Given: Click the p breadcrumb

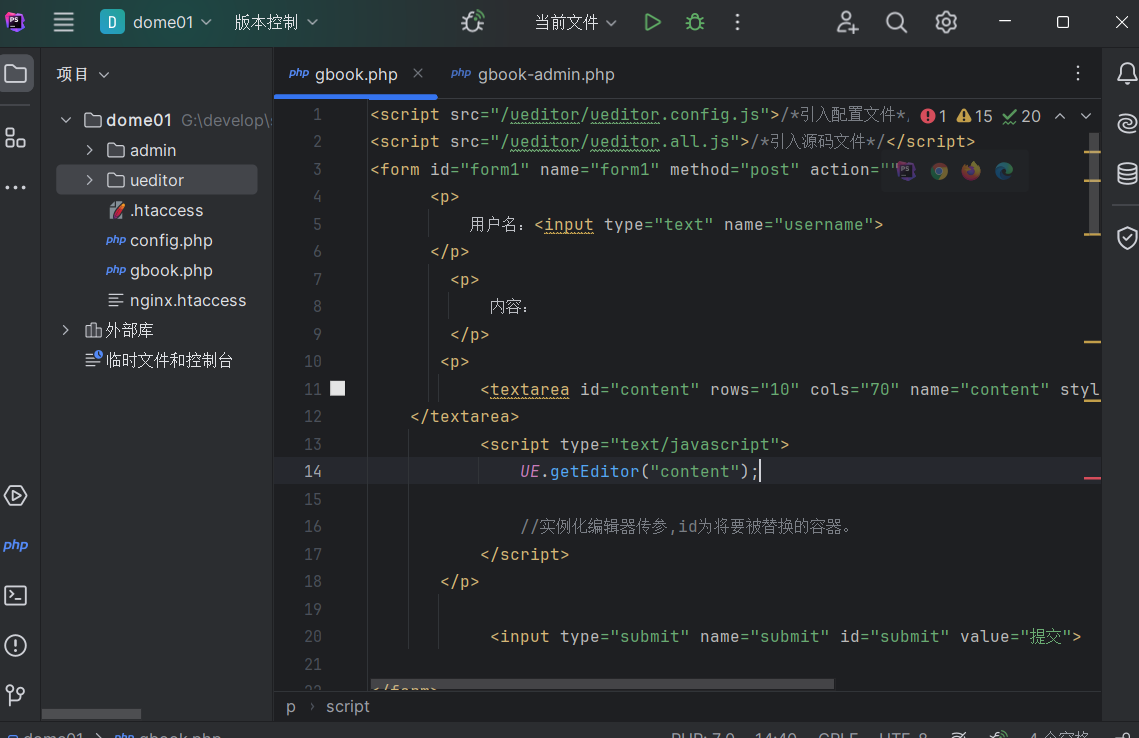Looking at the screenshot, I should point(291,707).
